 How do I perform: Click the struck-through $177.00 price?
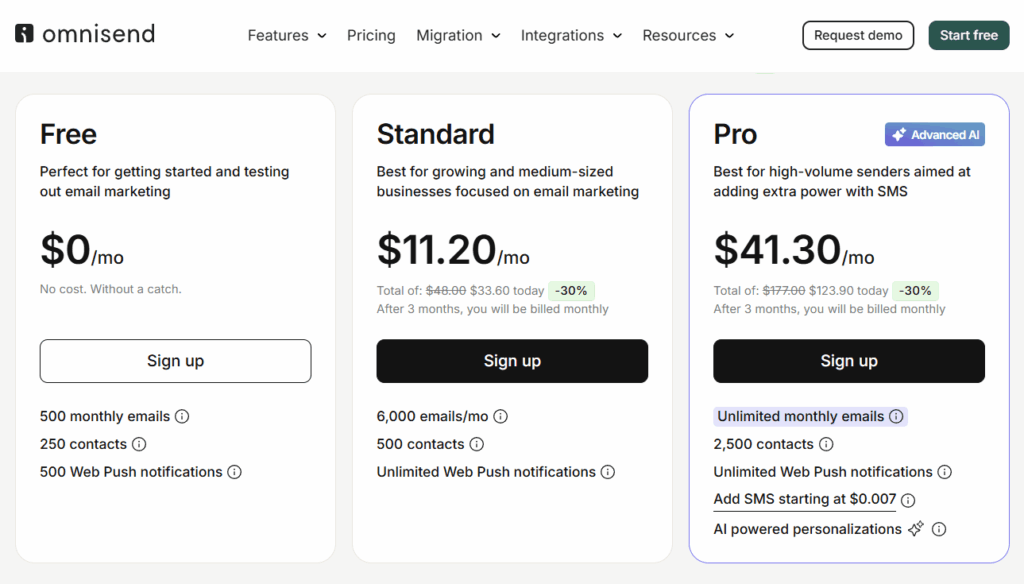[784, 291]
